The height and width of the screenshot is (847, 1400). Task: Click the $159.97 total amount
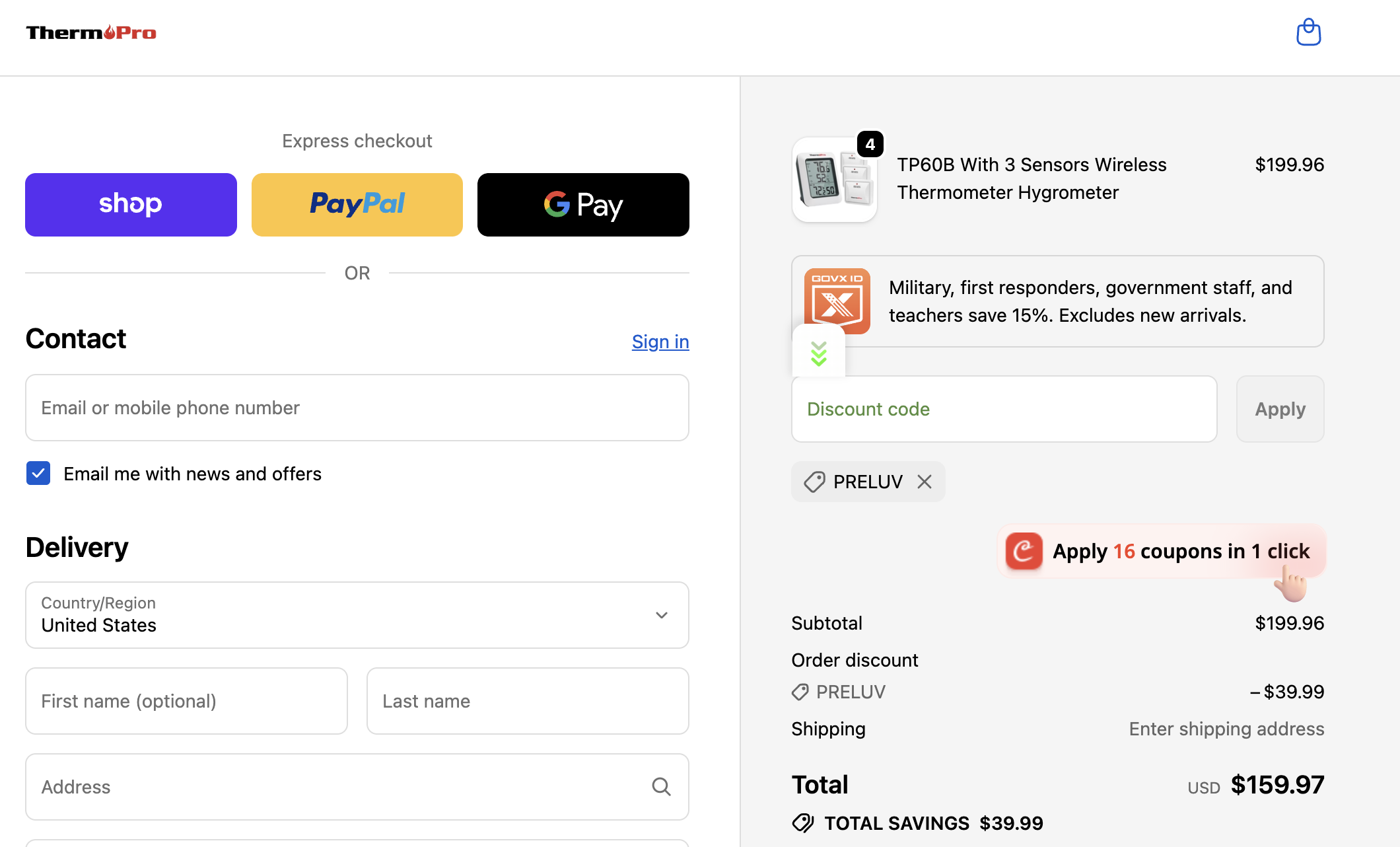pos(1277,785)
